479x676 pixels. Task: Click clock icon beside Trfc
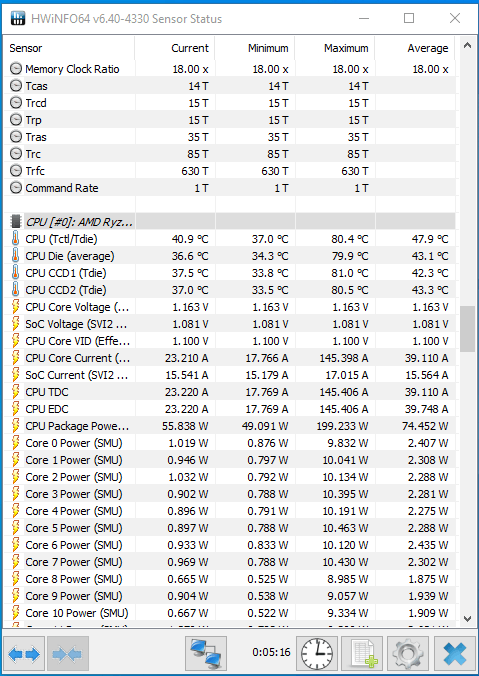(x=16, y=171)
